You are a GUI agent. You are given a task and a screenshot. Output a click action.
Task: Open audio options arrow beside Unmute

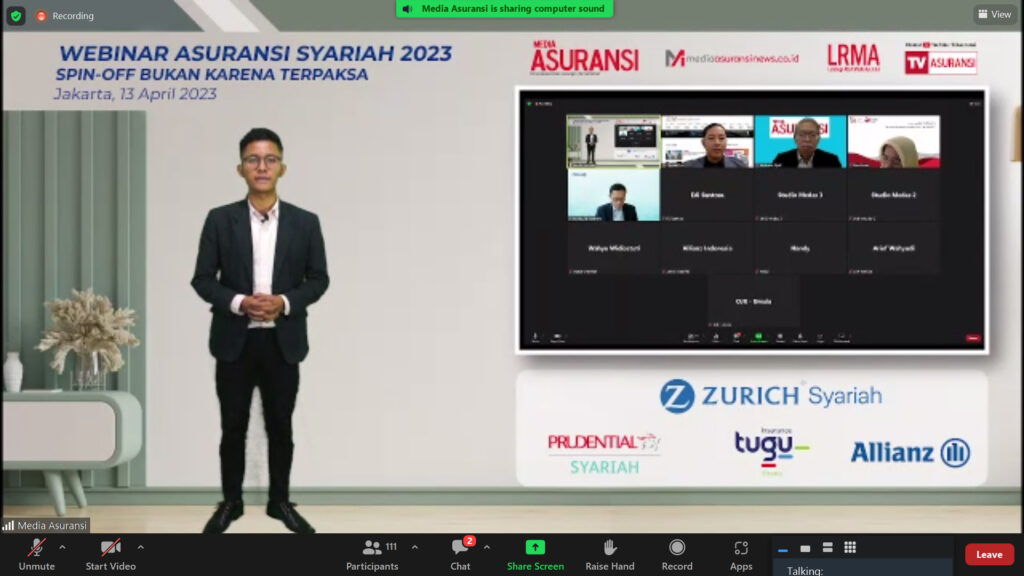point(62,547)
